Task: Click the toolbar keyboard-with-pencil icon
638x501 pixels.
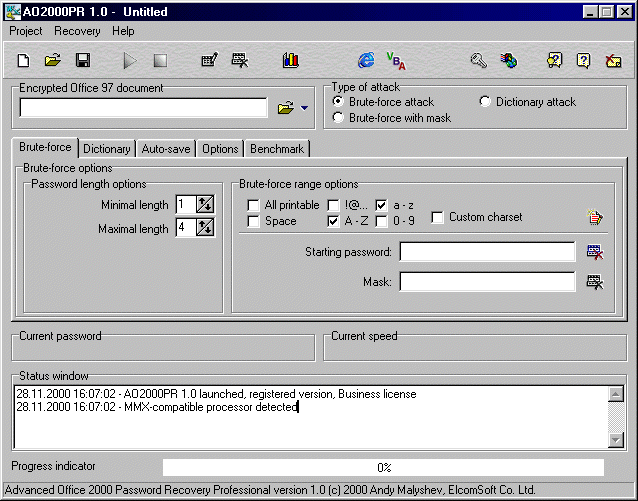Action: click(x=210, y=60)
